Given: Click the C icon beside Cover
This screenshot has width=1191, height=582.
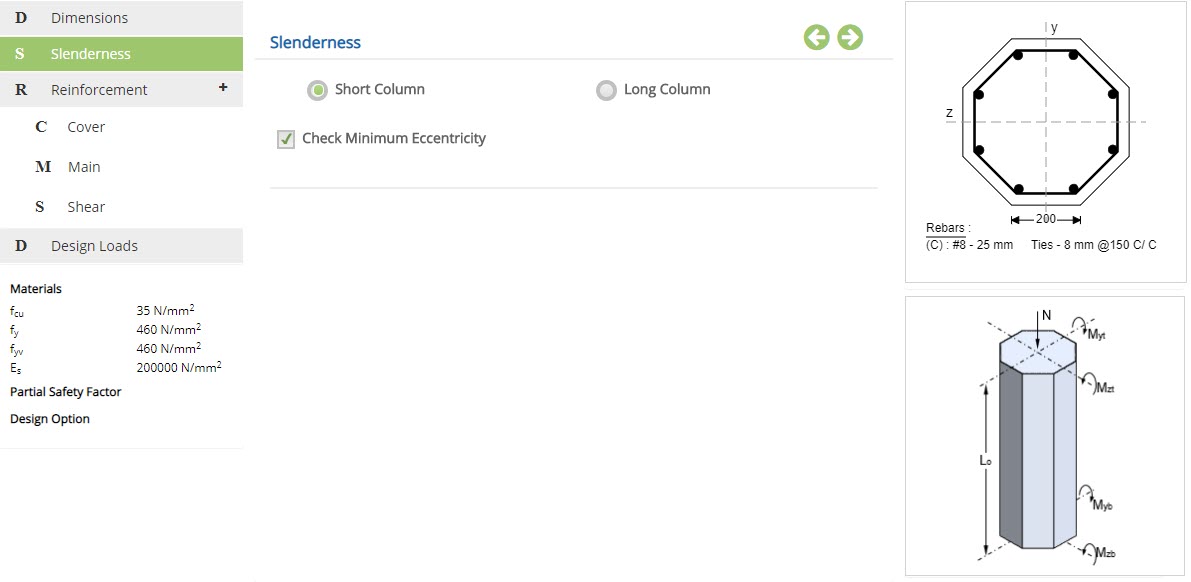Looking at the screenshot, I should (x=41, y=127).
